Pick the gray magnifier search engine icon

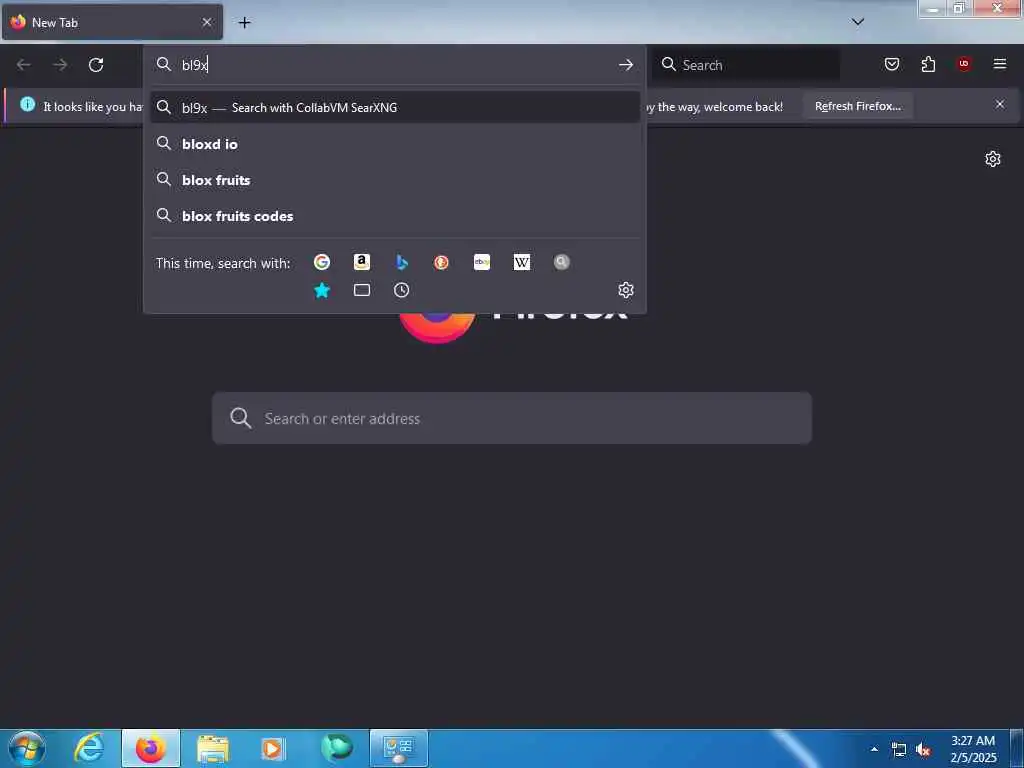561,262
